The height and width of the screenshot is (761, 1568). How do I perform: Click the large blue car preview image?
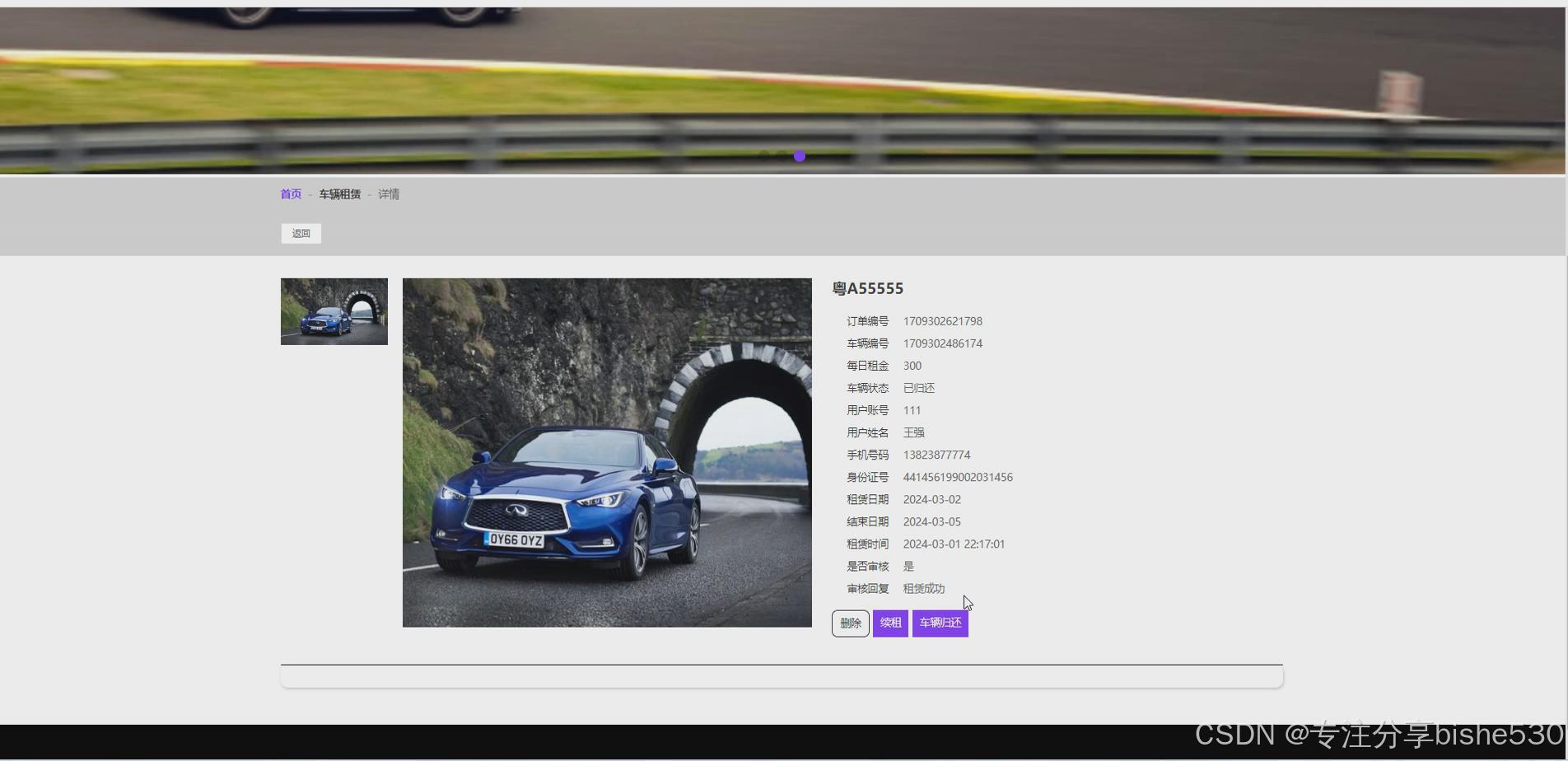coord(606,452)
